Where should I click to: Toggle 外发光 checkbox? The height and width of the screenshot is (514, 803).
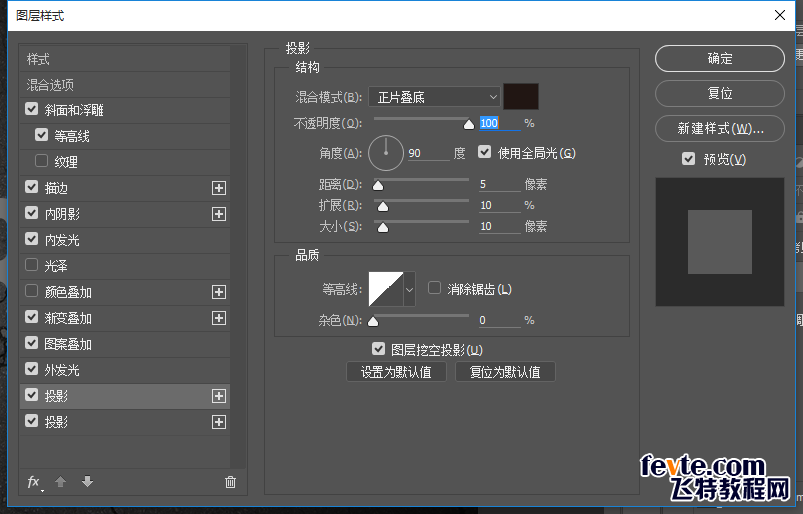coord(32,369)
